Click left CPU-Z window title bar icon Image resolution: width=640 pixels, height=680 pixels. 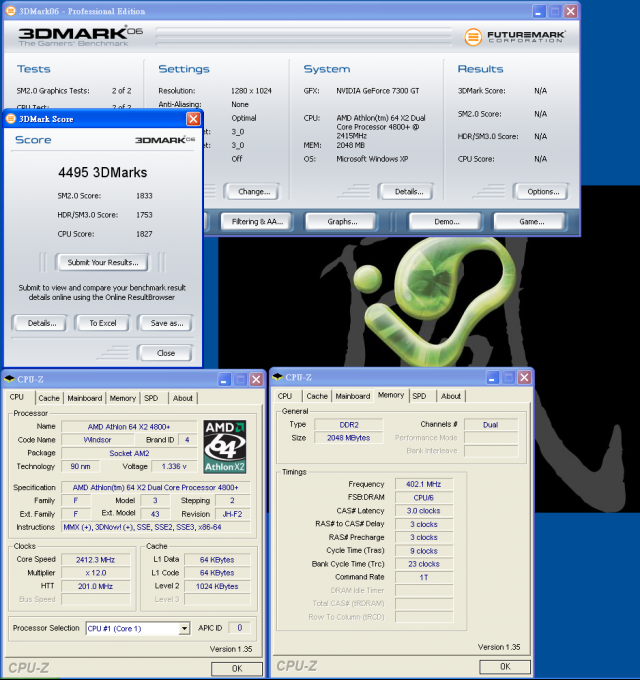9,379
